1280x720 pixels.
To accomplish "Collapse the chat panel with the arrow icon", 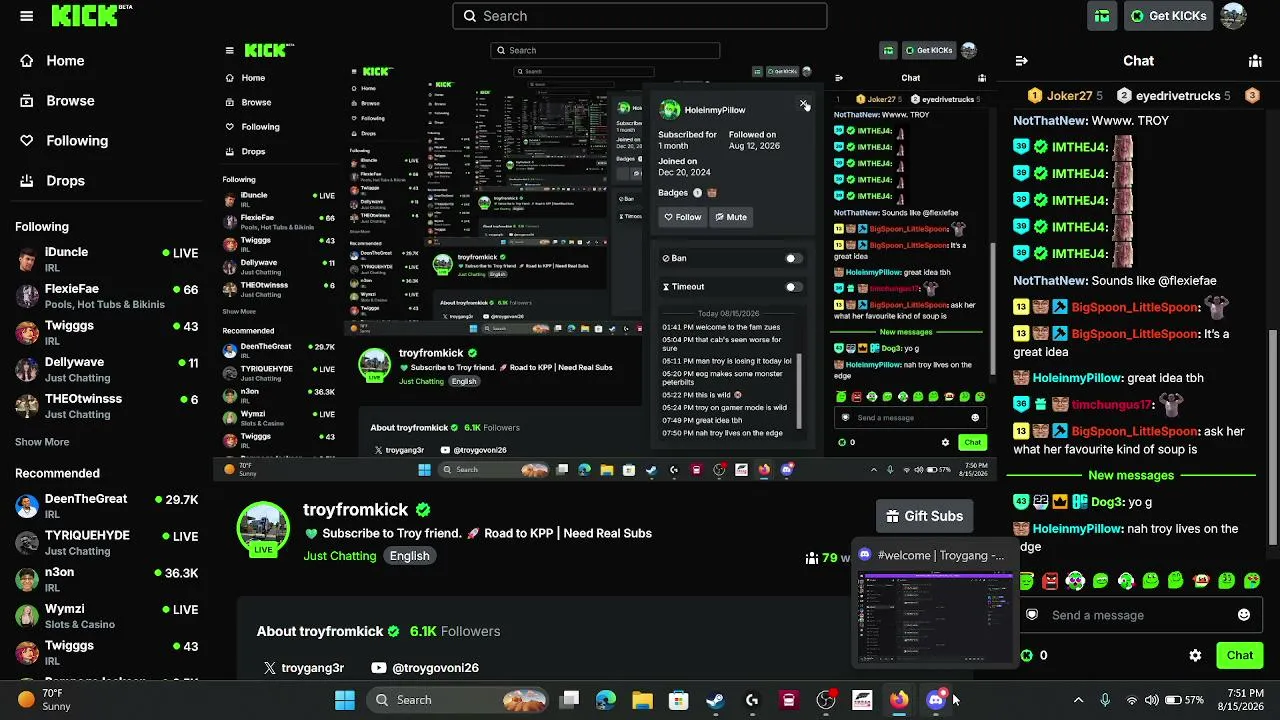I will pos(1021,61).
